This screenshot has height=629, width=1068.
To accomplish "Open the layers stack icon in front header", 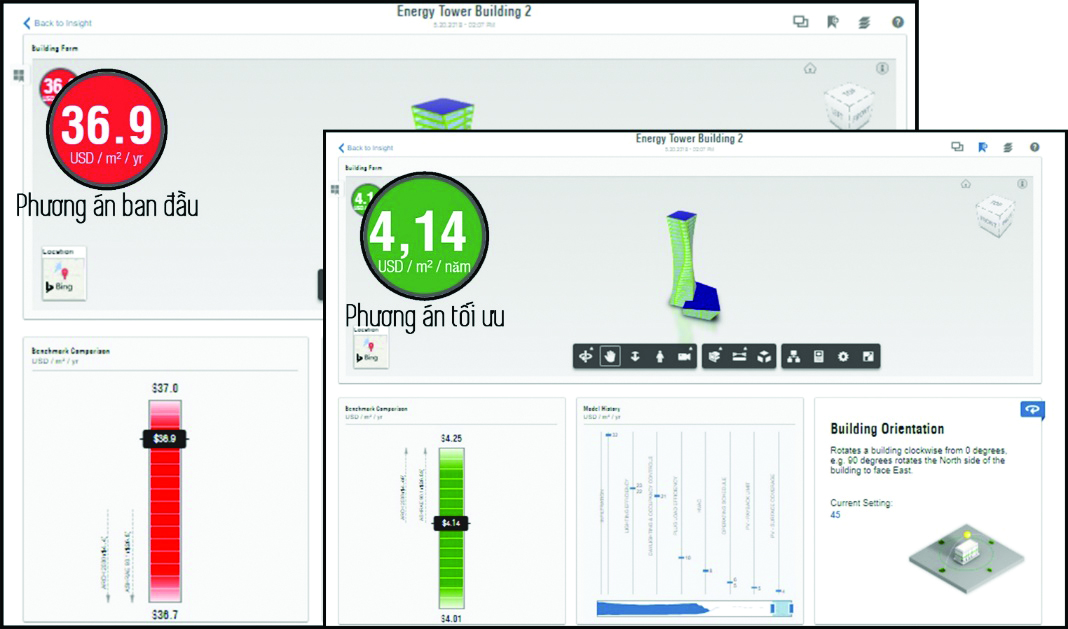I will coord(1008,147).
